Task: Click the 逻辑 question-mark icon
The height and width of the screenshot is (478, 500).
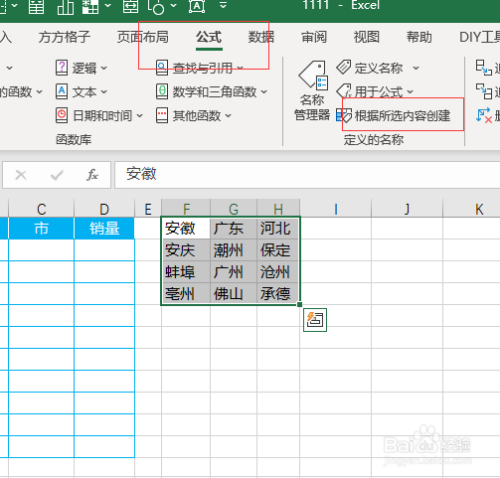Action: 62,68
